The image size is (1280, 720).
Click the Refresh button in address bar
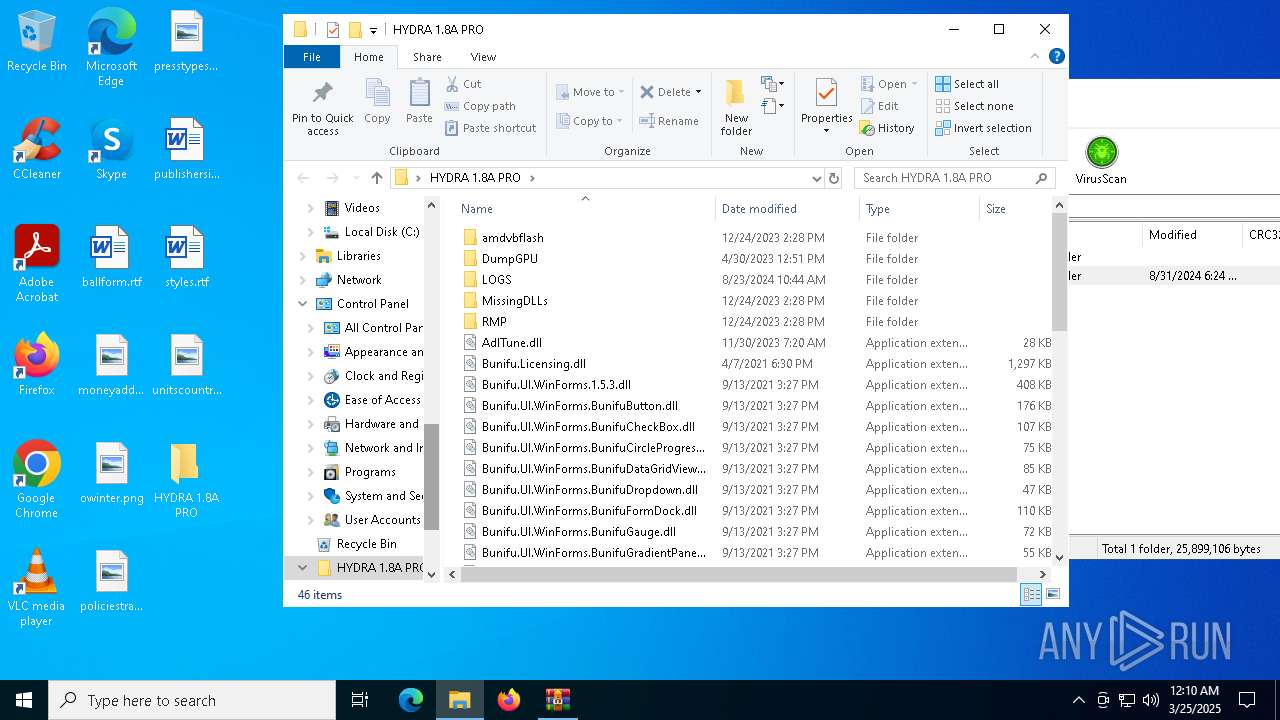point(834,178)
